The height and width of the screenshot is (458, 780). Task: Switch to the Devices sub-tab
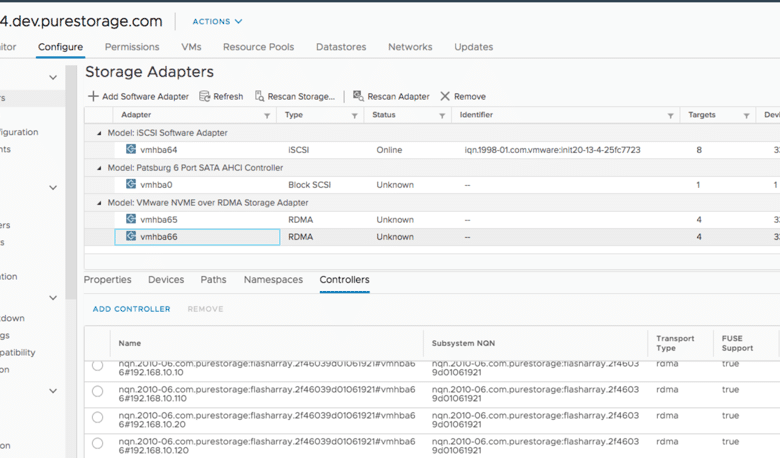pos(166,279)
